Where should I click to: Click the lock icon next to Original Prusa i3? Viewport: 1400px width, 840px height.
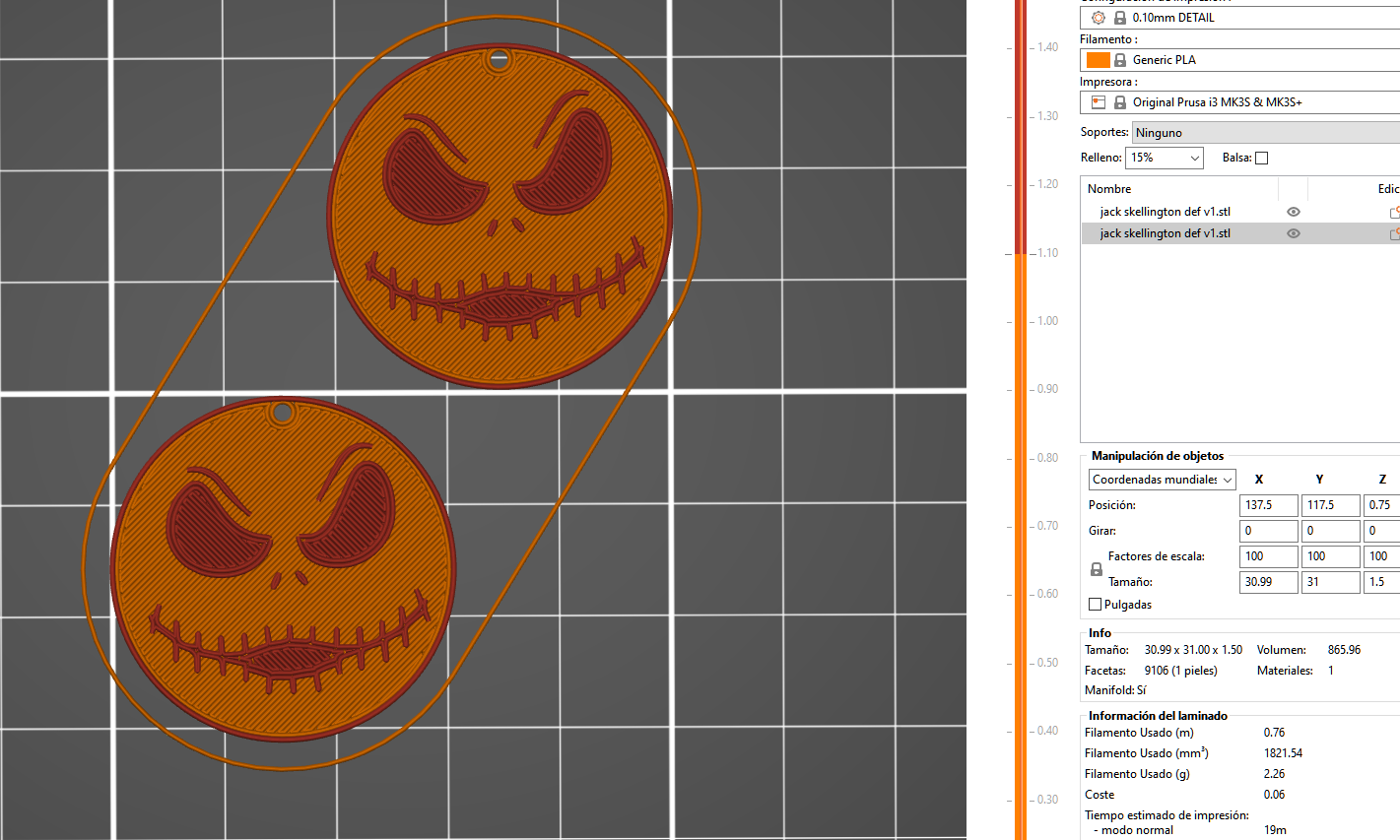click(1120, 102)
